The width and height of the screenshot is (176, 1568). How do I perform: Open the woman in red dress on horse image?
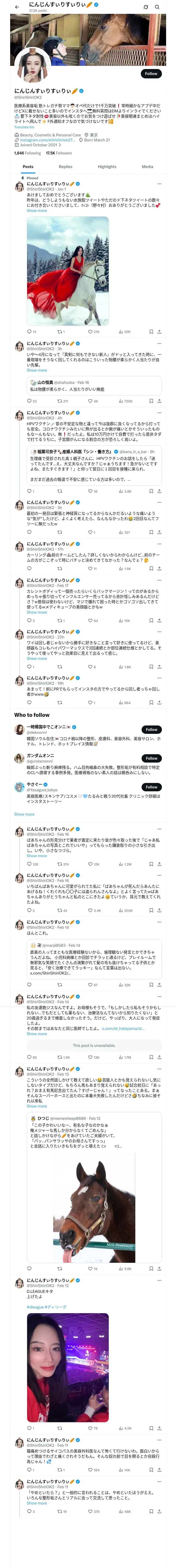68,271
